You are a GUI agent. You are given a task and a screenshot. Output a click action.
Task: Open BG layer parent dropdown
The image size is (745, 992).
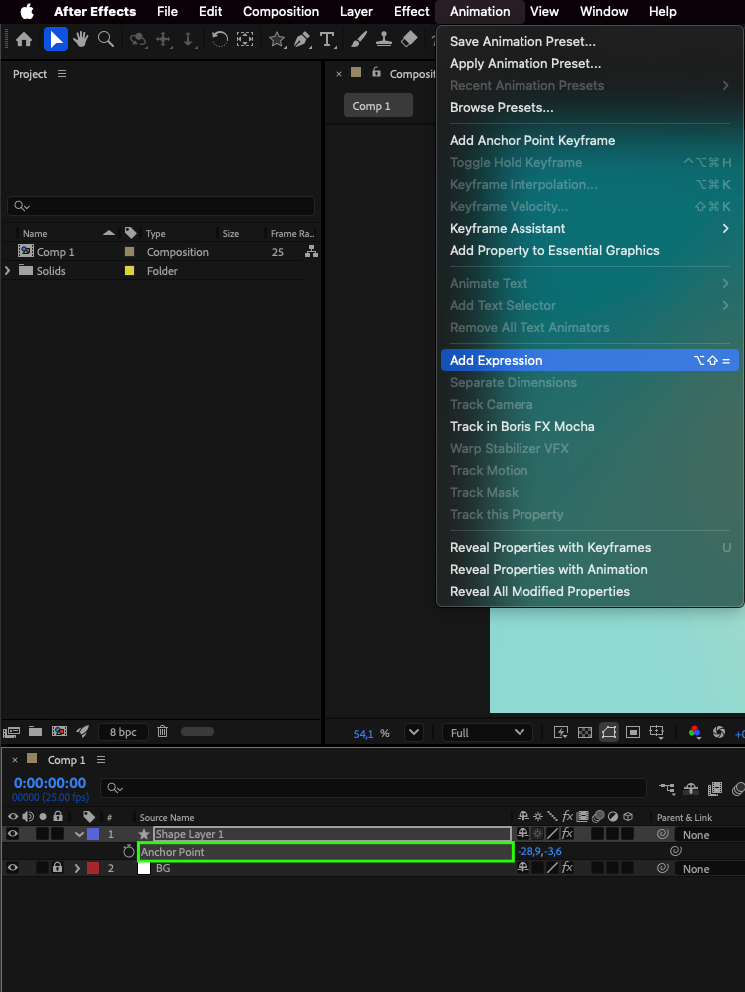(x=710, y=869)
